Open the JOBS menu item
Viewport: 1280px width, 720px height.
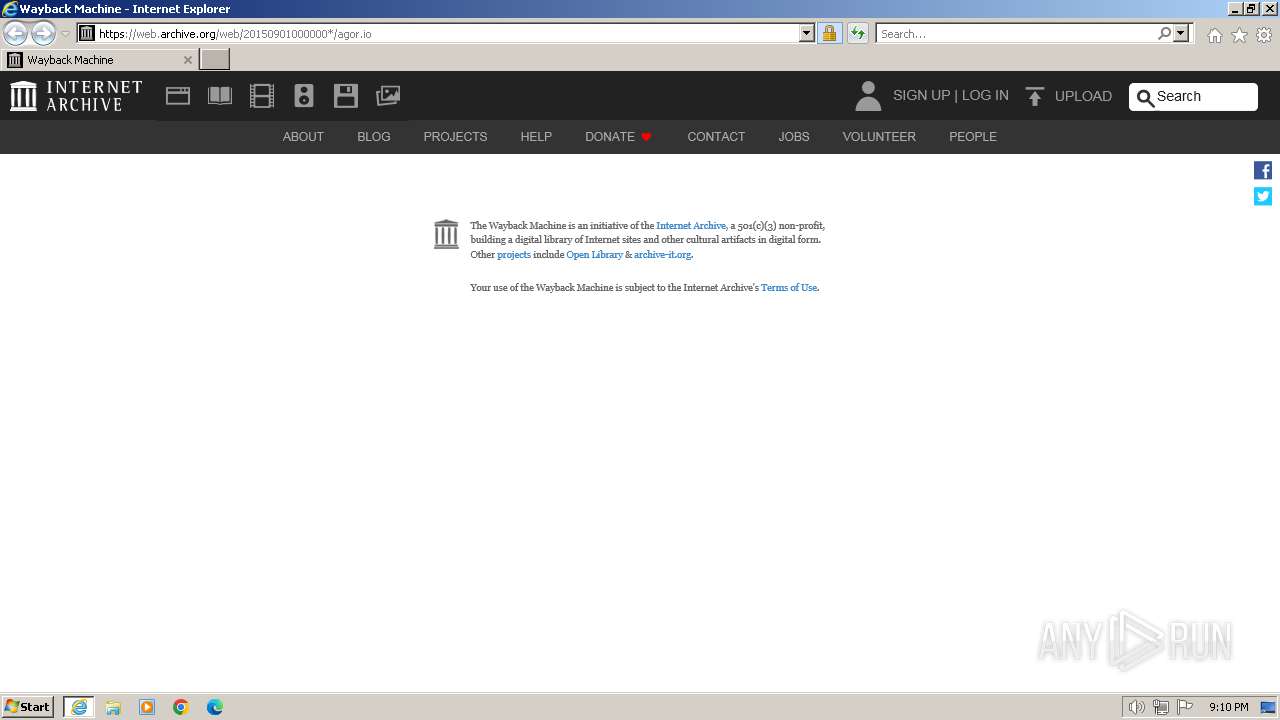[x=794, y=137]
